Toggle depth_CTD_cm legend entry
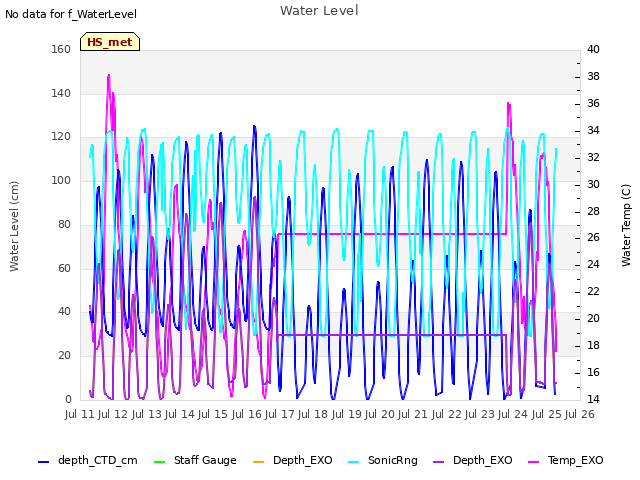 (88, 461)
